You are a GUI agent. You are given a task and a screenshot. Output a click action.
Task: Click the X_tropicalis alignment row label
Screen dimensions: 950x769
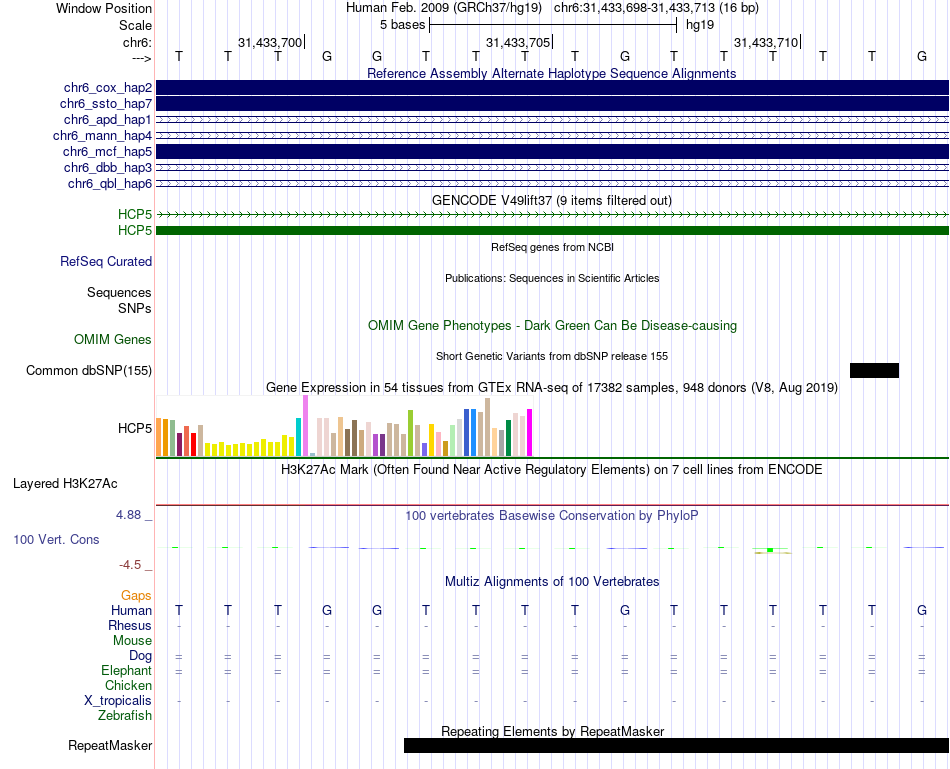(x=118, y=701)
